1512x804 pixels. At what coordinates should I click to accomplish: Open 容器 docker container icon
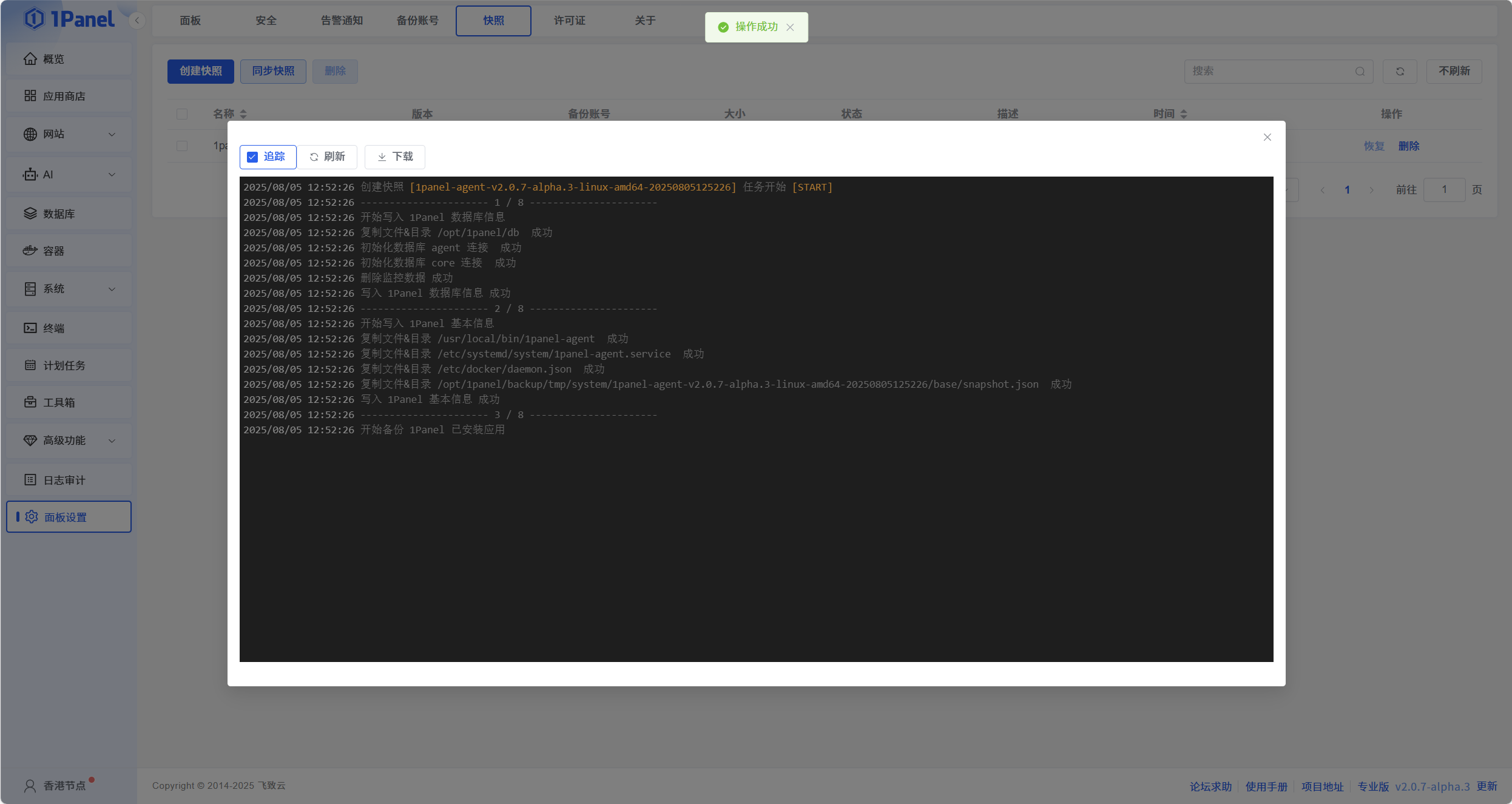click(30, 251)
